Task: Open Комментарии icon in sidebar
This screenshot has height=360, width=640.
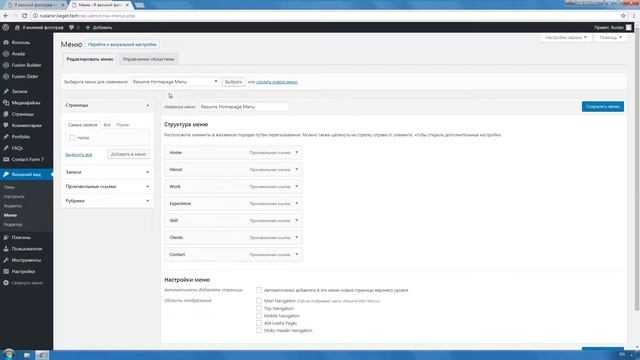Action: (6, 125)
